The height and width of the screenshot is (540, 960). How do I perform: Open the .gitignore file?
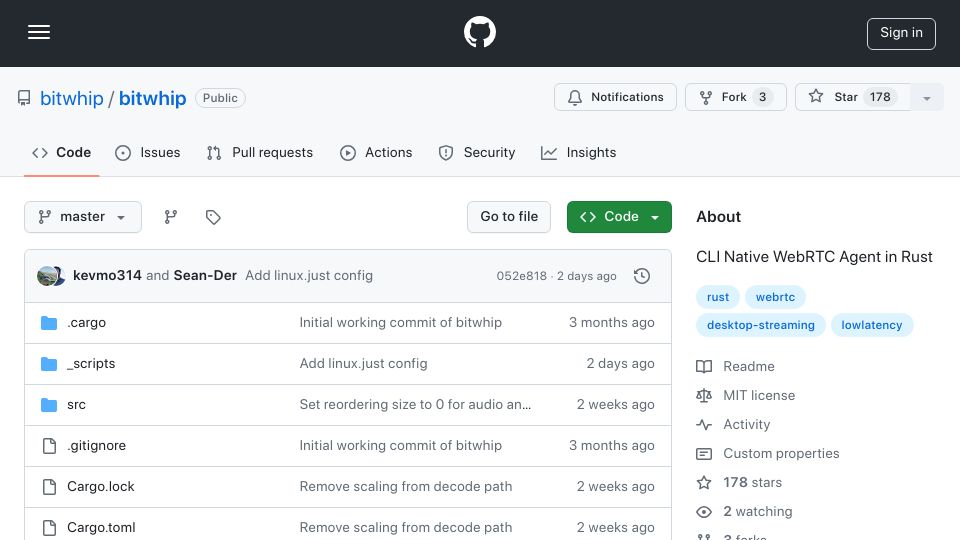click(x=97, y=446)
